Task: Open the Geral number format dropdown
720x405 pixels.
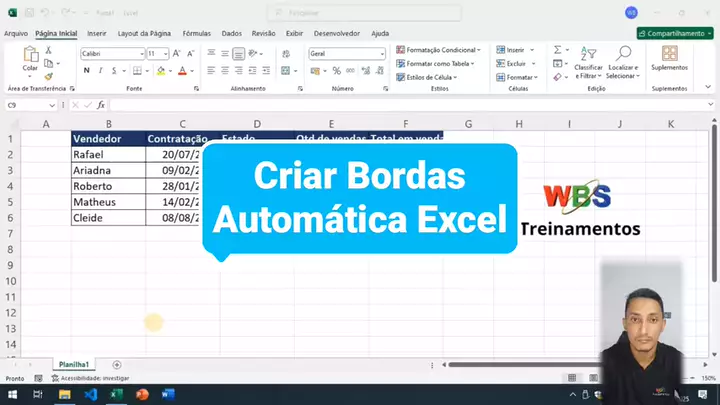Action: 382,54
